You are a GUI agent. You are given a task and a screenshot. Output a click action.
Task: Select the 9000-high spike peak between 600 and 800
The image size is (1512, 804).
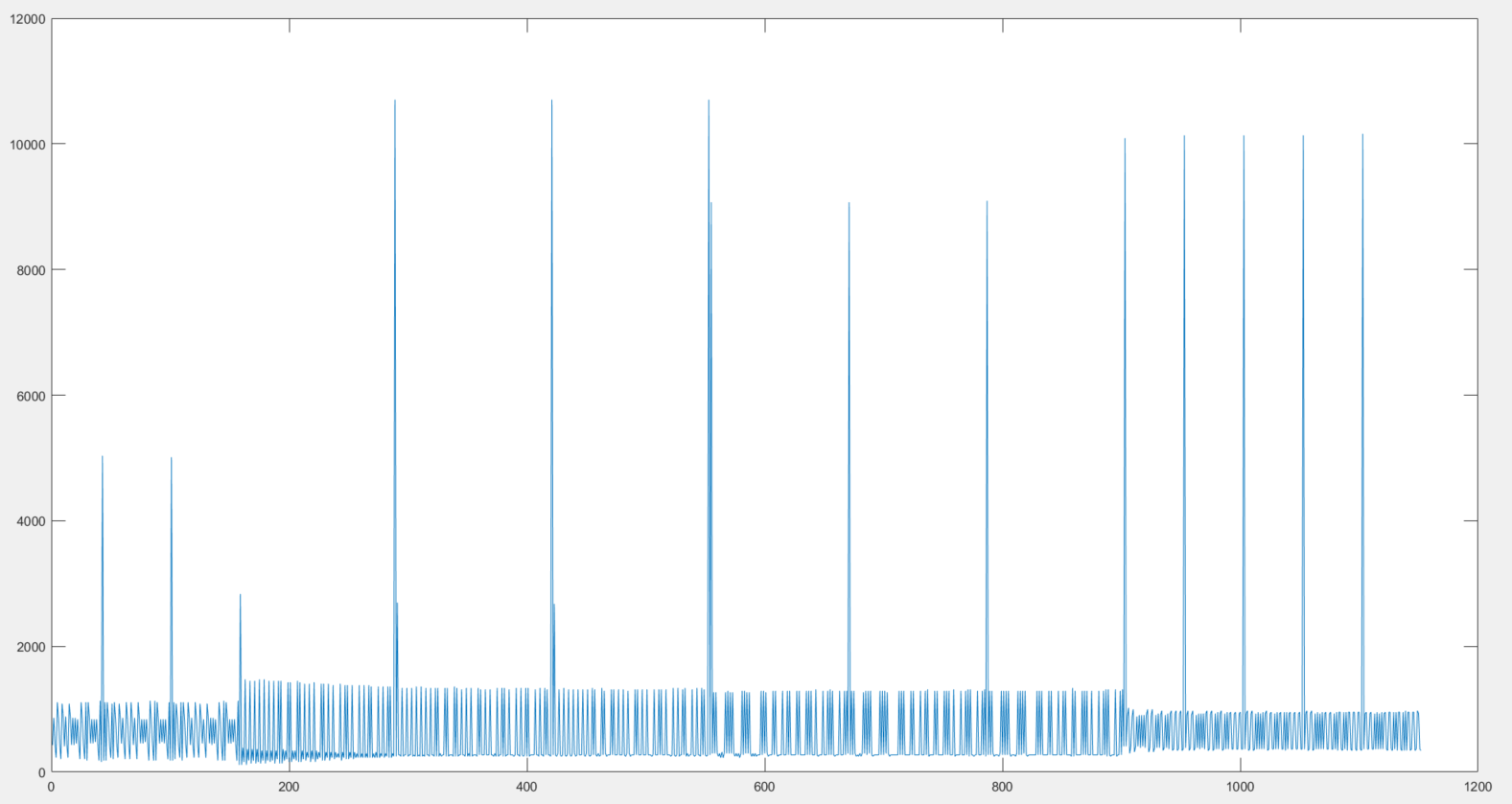click(x=849, y=203)
